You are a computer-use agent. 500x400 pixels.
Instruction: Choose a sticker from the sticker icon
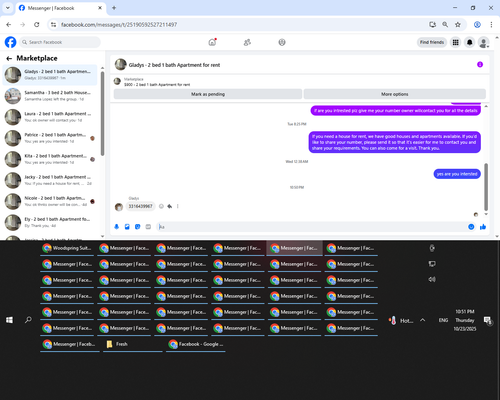138,227
